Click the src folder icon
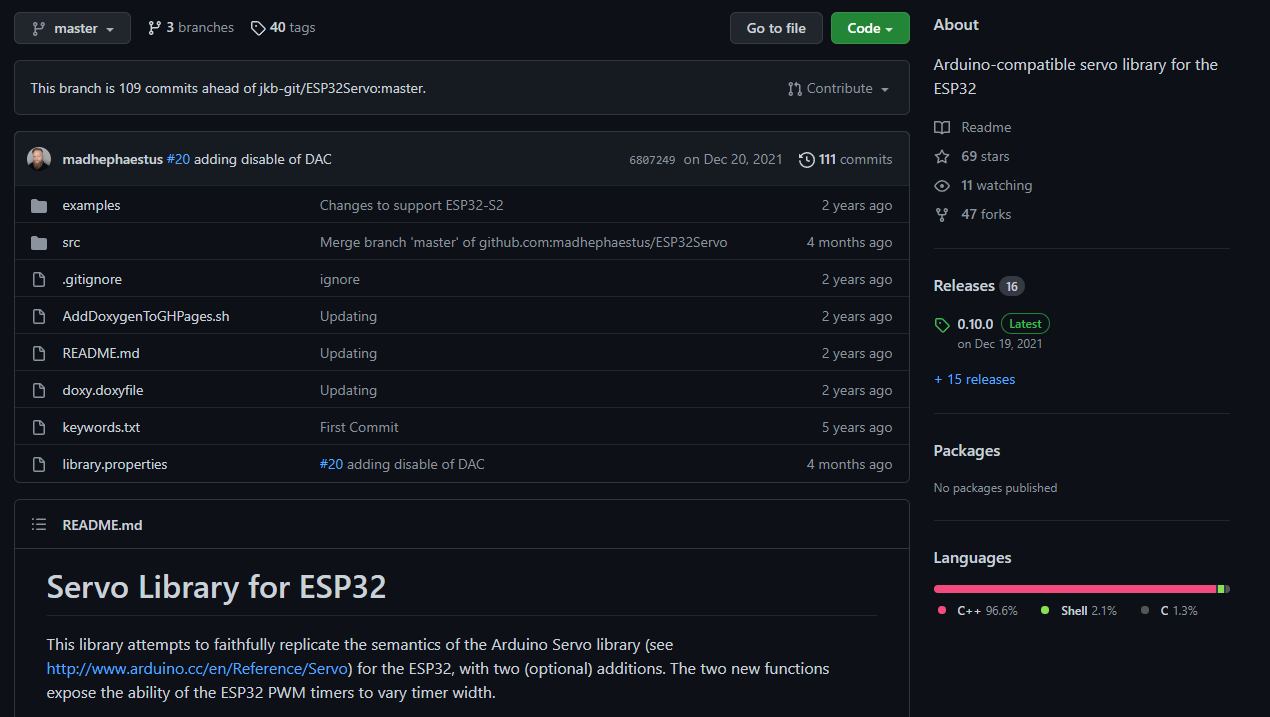This screenshot has height=717, width=1270. click(x=39, y=243)
